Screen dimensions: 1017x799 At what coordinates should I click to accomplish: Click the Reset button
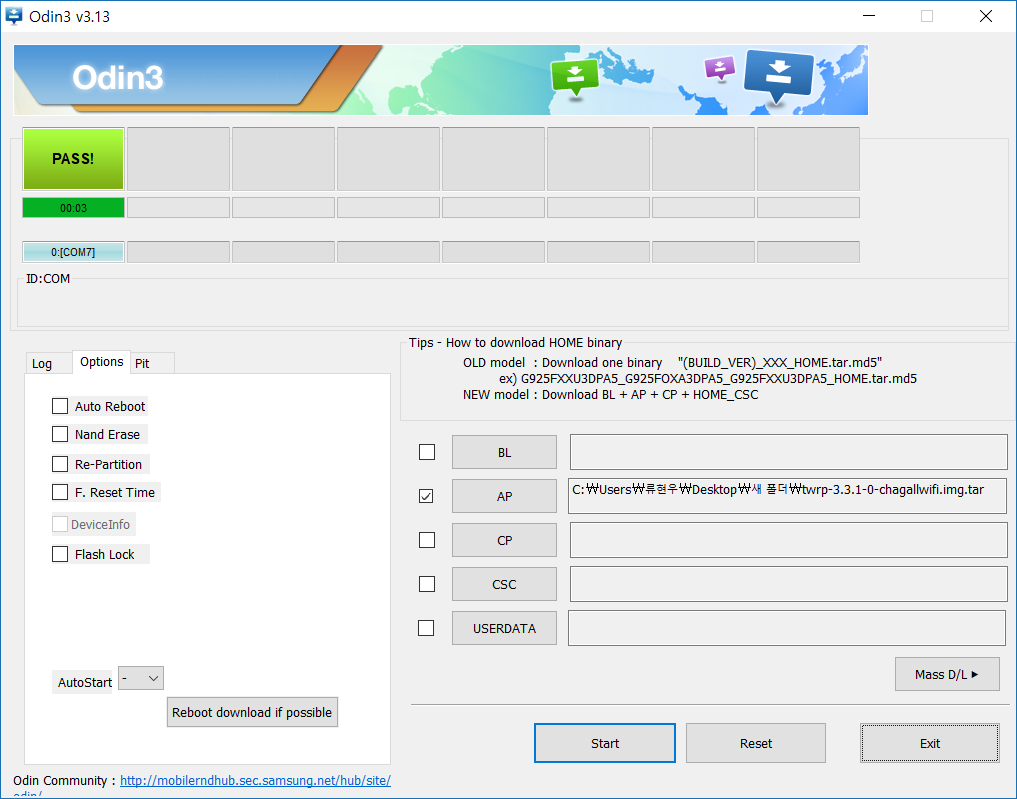click(x=756, y=743)
